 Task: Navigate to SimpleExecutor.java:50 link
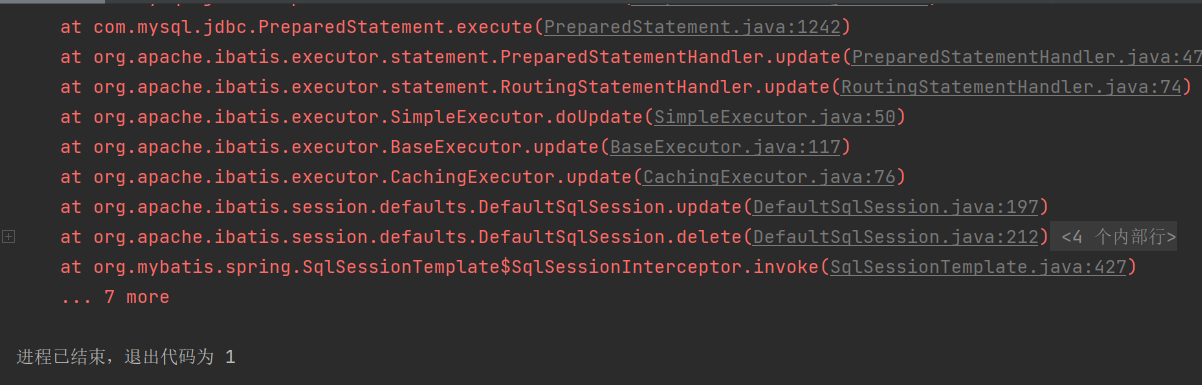pyautogui.click(x=774, y=117)
